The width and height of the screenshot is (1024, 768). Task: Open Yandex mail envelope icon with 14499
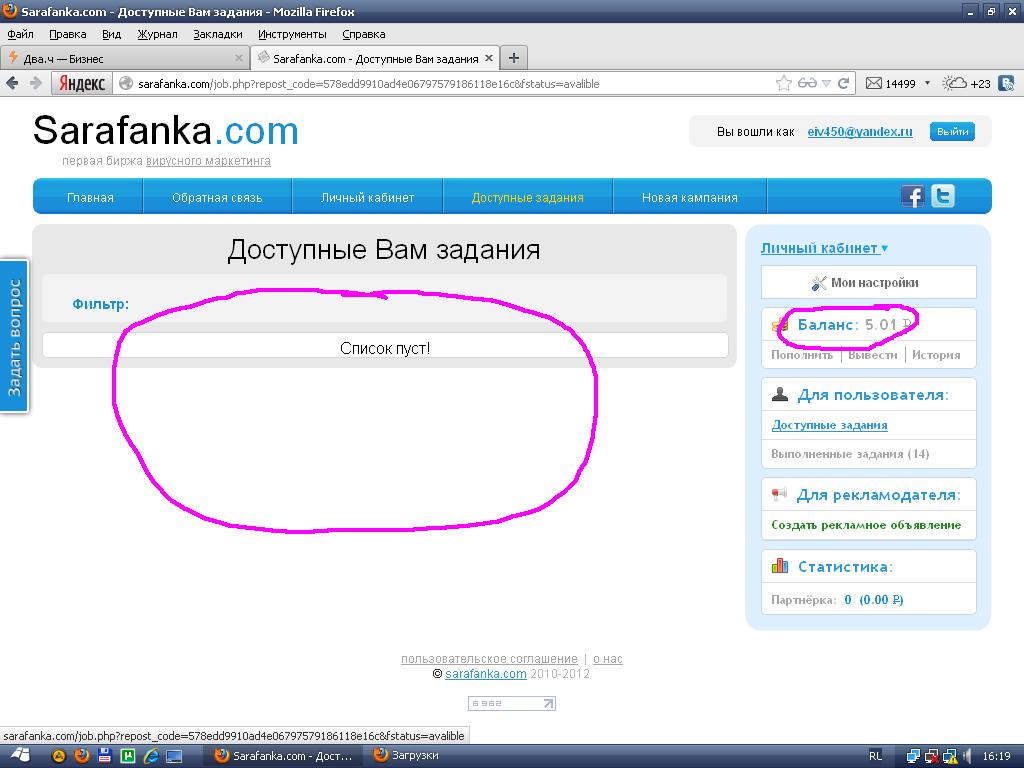click(x=873, y=83)
